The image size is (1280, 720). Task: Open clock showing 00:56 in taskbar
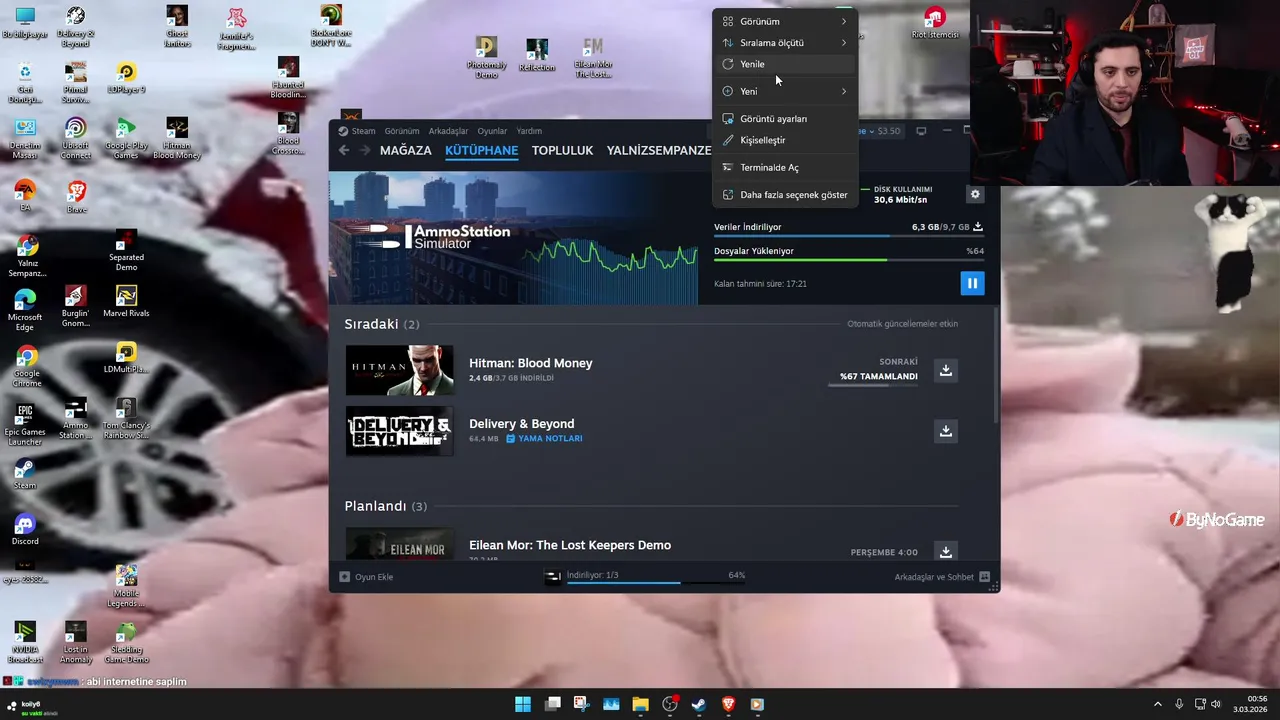coord(1251,704)
